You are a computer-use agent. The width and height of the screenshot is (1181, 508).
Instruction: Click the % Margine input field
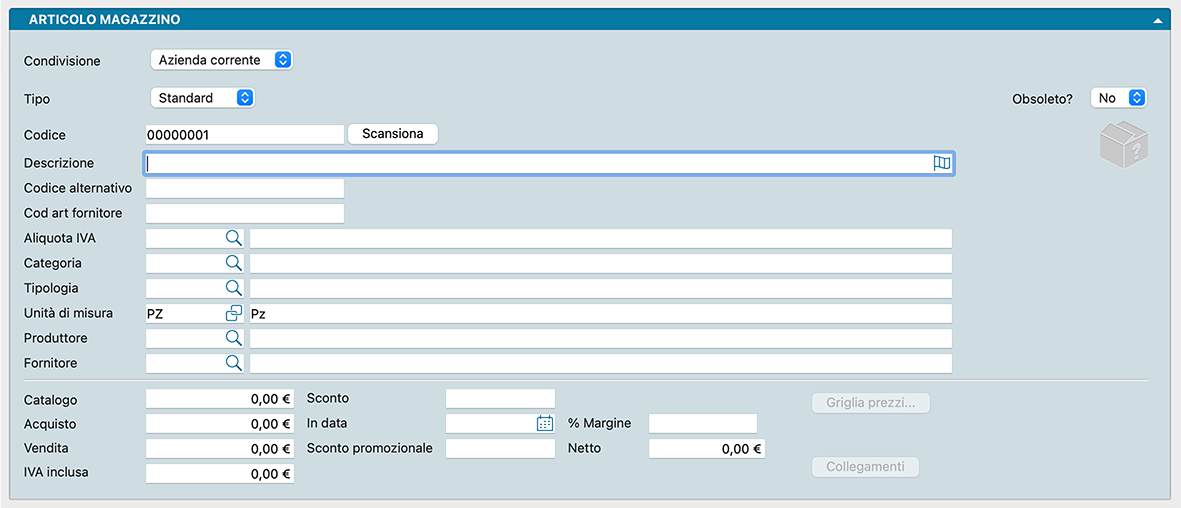703,423
